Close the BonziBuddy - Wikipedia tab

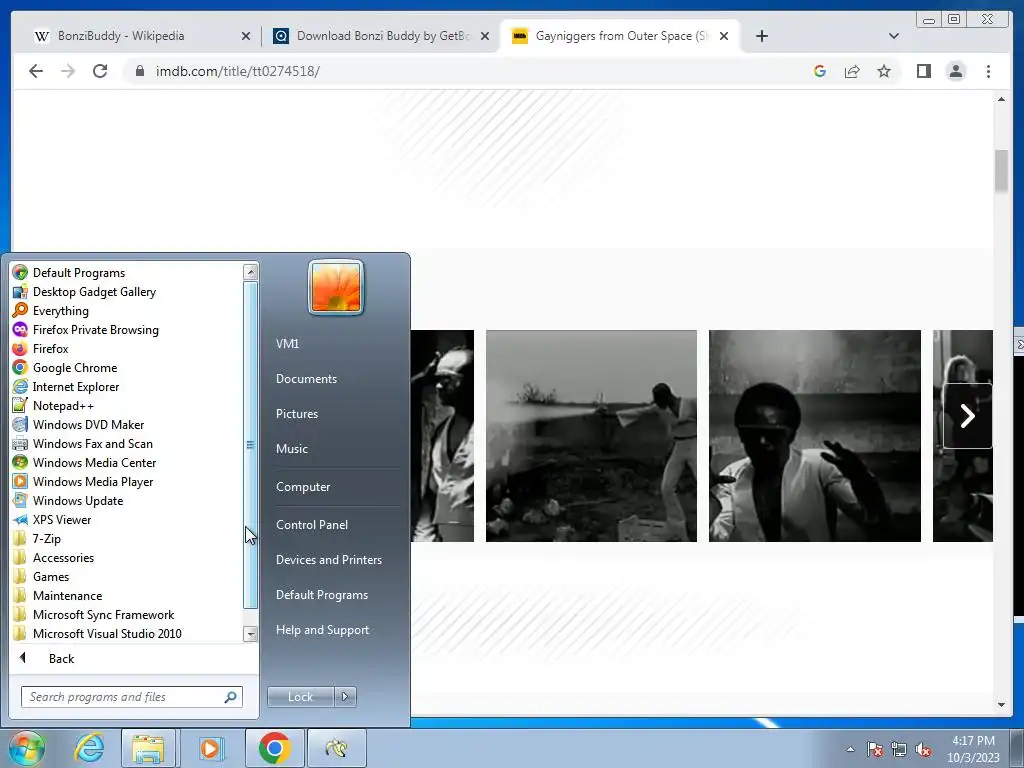[246, 36]
